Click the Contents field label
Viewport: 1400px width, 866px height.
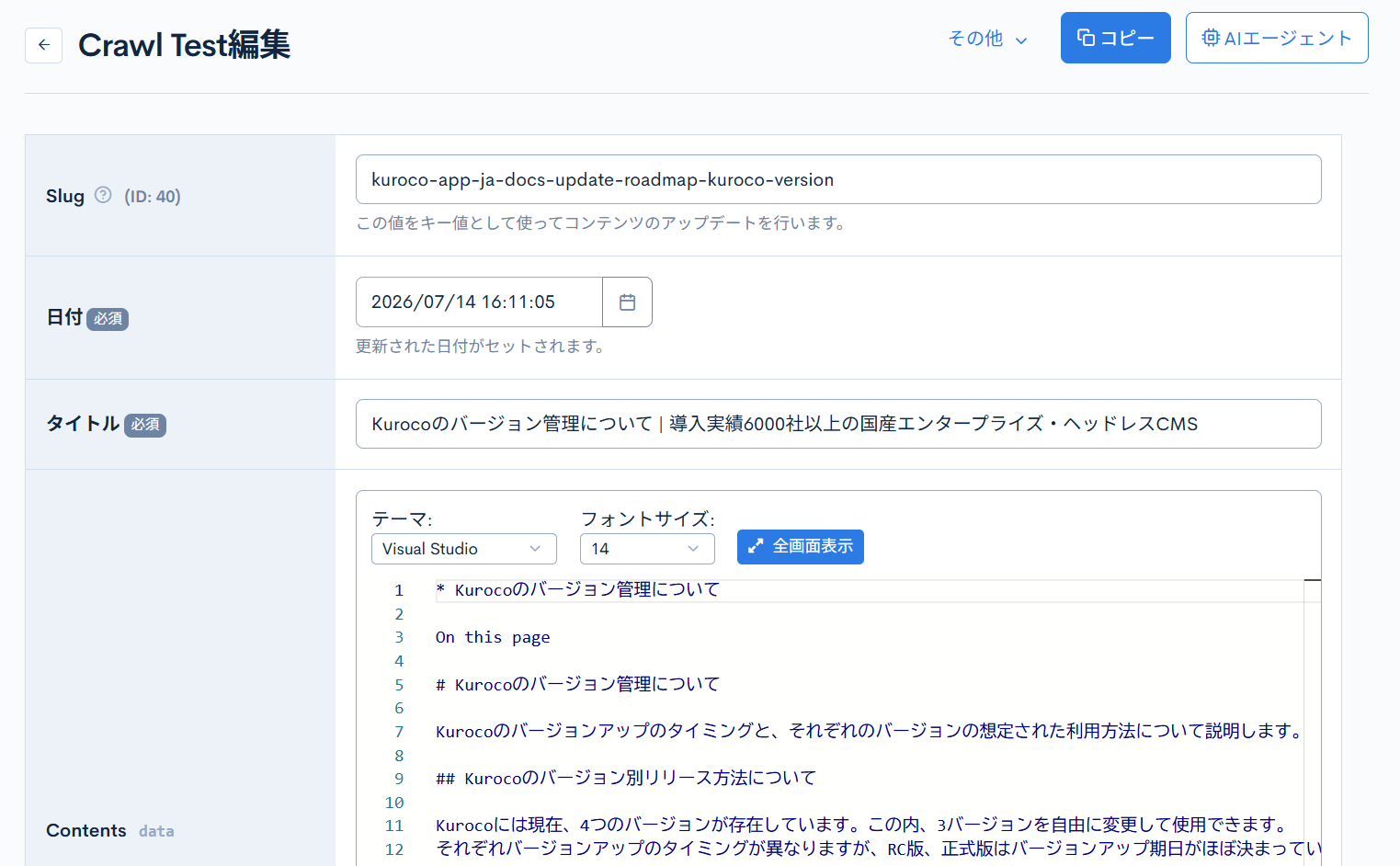point(86,830)
